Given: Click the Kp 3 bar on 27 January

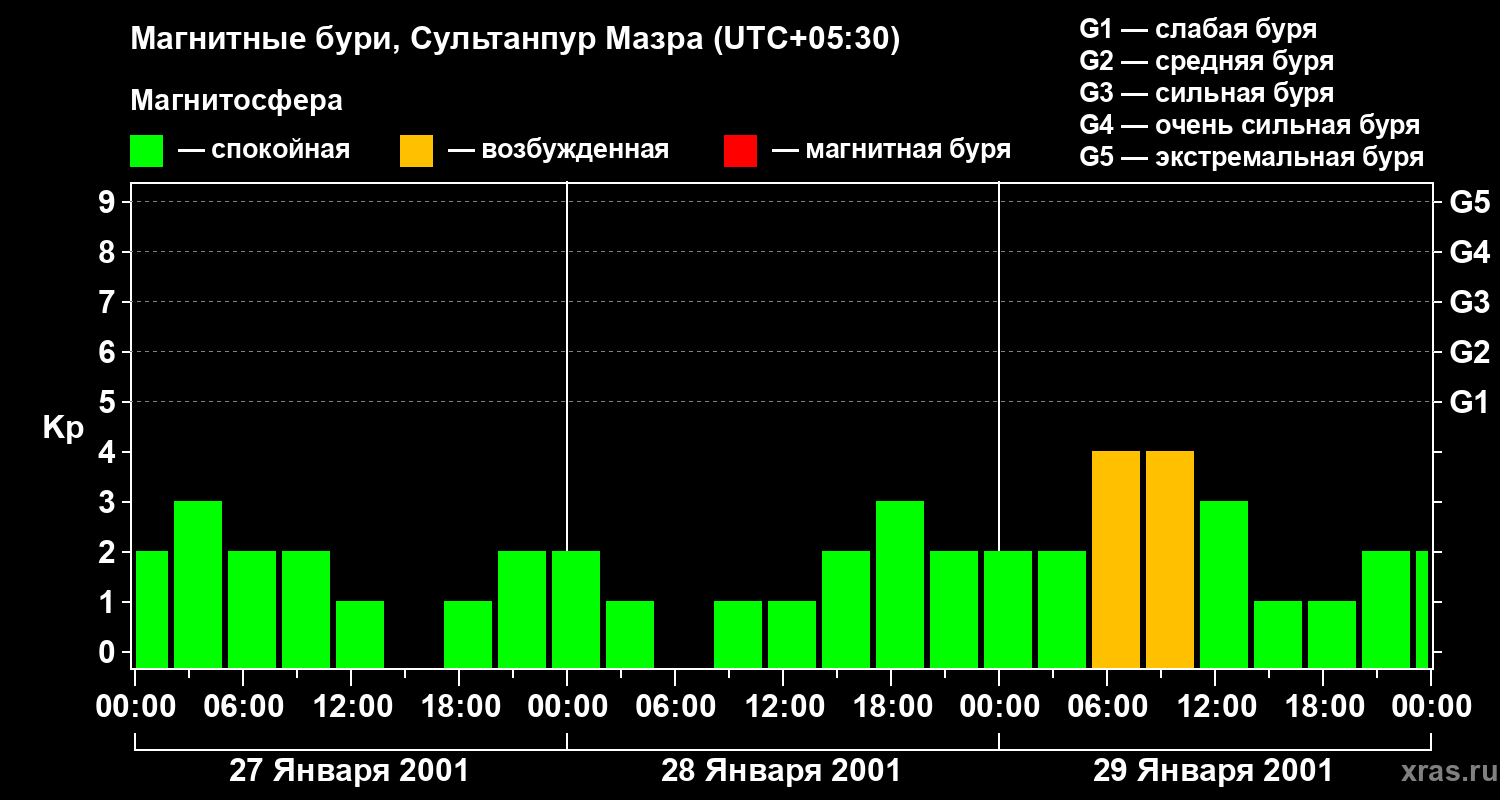Looking at the screenshot, I should click(x=198, y=584).
